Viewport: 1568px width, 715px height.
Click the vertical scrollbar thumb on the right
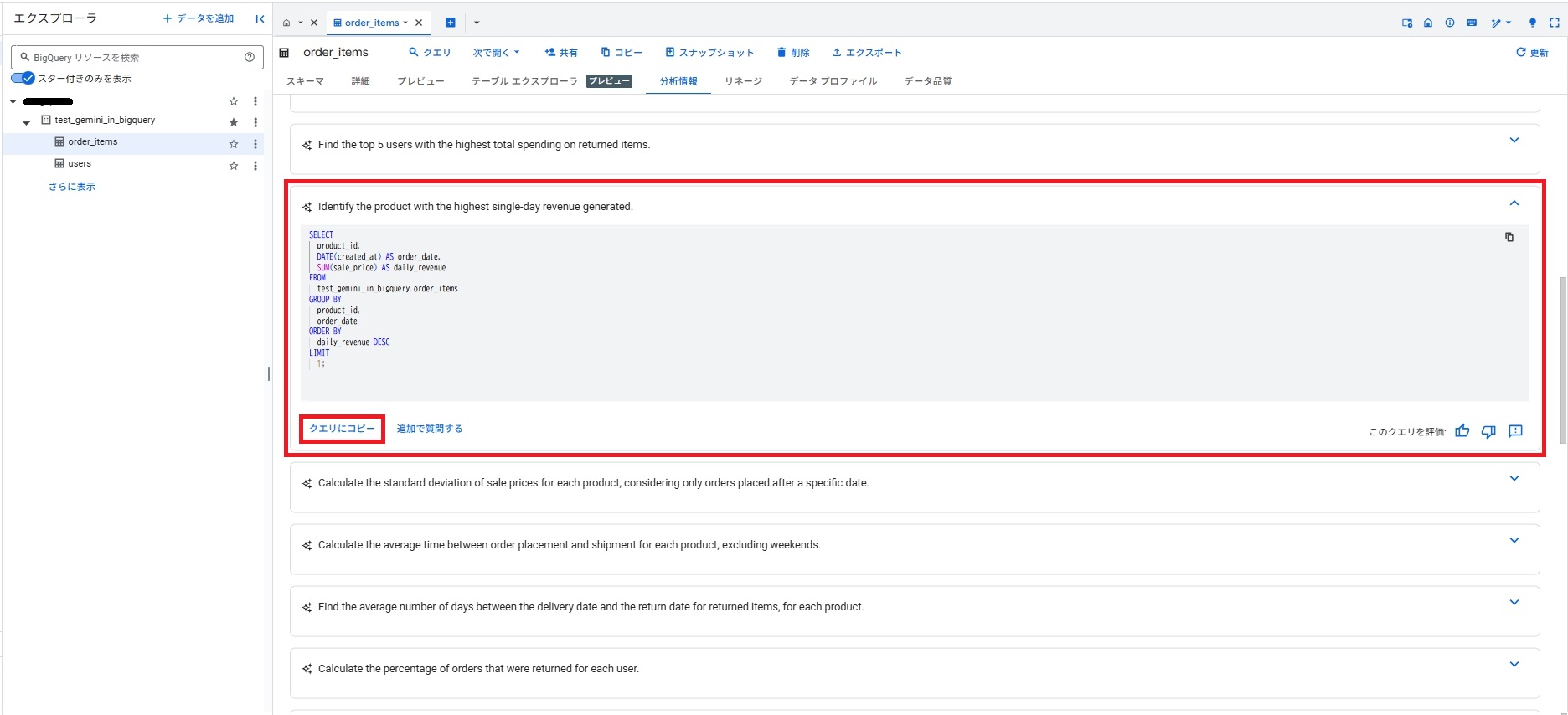point(1562,360)
